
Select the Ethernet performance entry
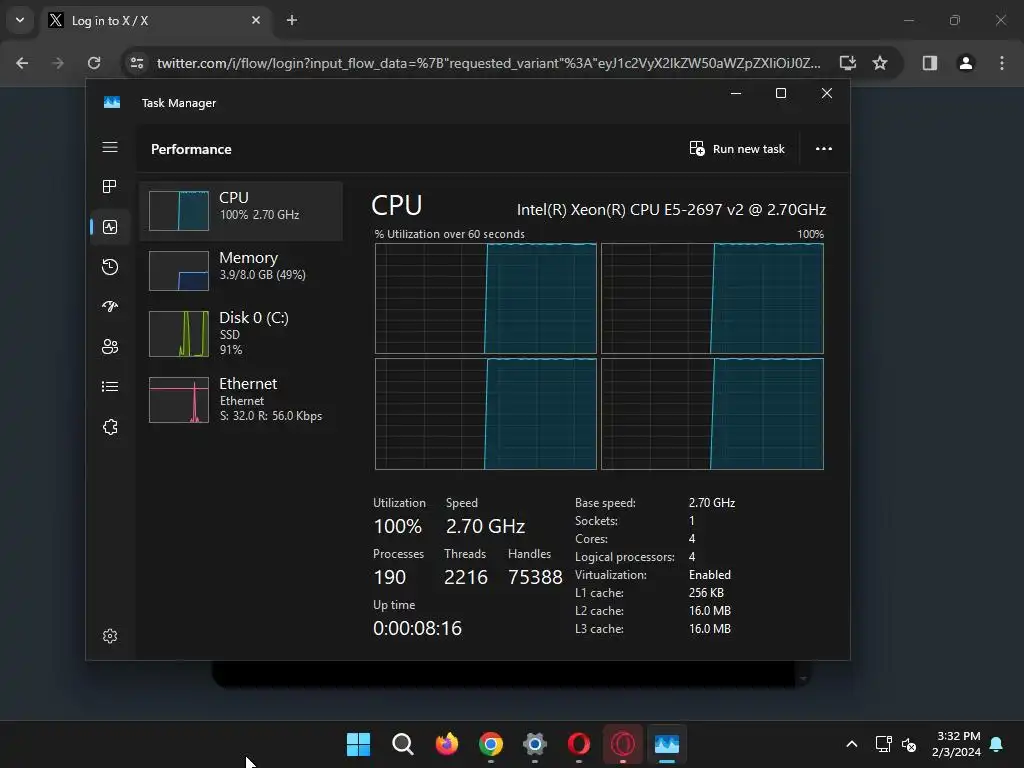point(241,400)
